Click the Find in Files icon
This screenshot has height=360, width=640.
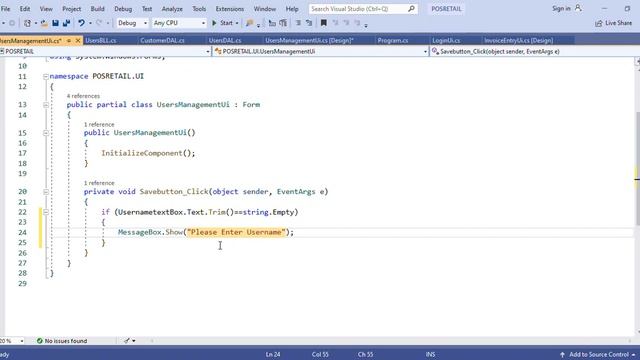(250, 23)
